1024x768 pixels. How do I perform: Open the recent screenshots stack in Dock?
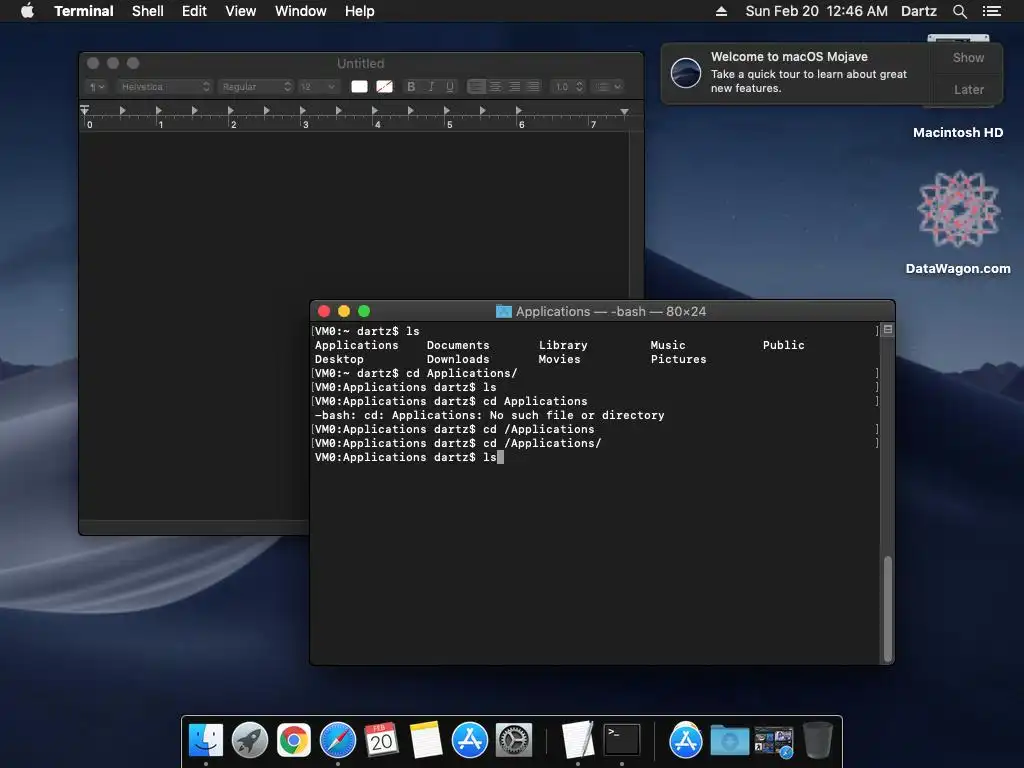click(773, 742)
